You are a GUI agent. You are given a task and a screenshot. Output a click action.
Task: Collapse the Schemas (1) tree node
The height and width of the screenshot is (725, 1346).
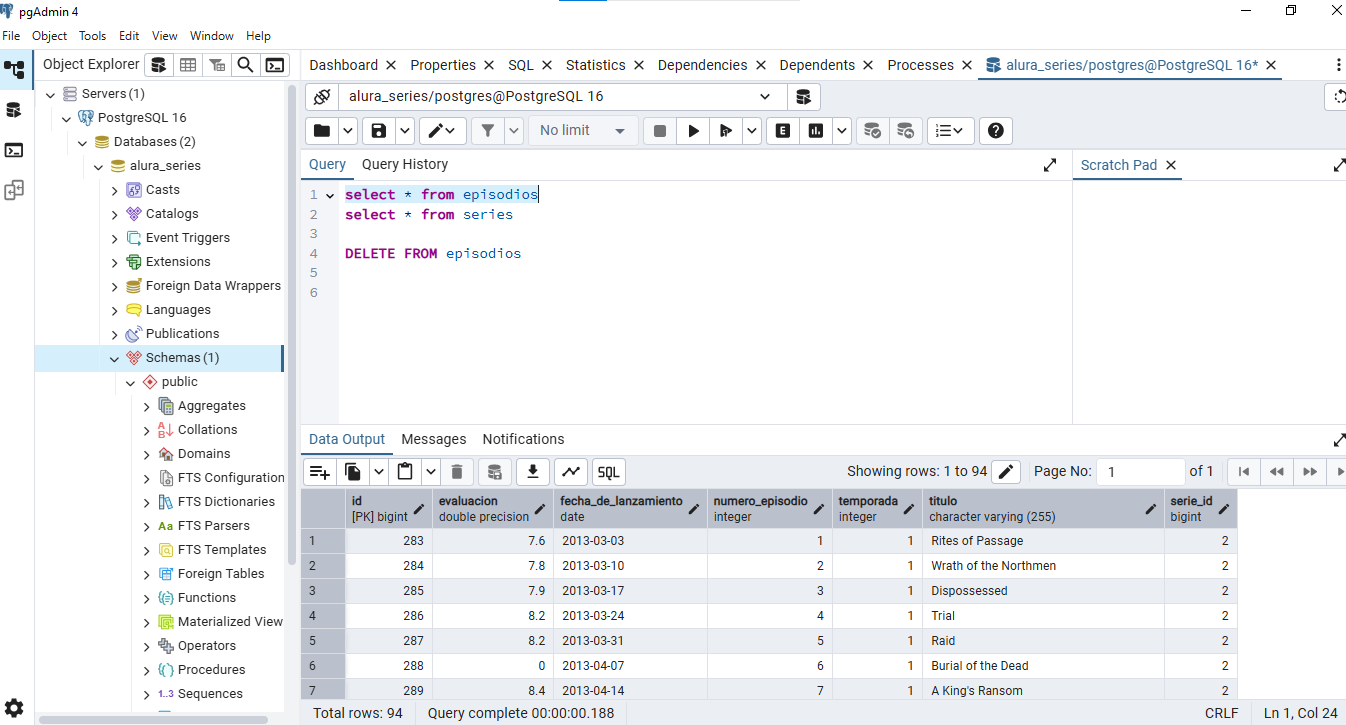pos(115,358)
